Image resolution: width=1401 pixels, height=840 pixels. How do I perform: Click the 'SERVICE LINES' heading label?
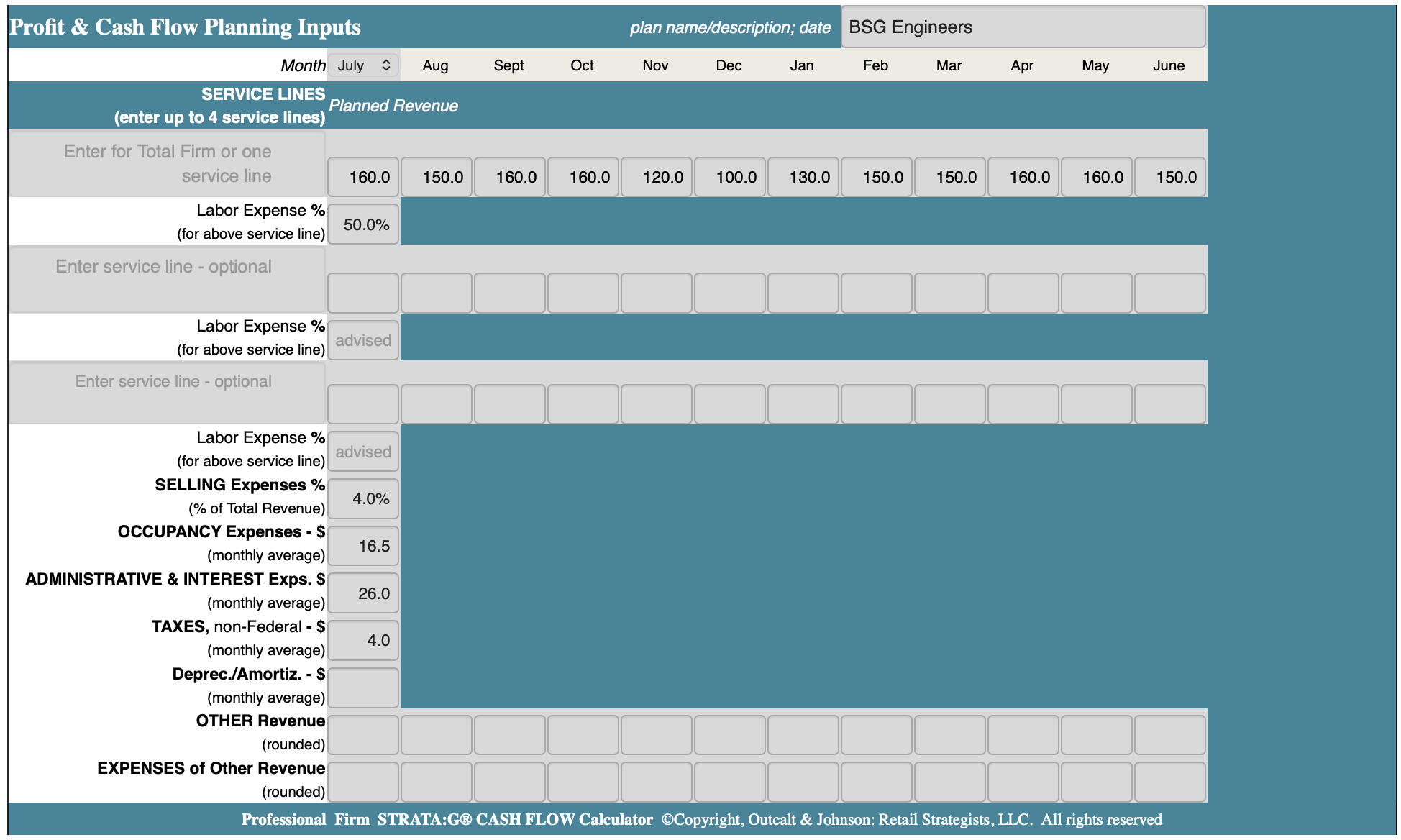coord(263,94)
